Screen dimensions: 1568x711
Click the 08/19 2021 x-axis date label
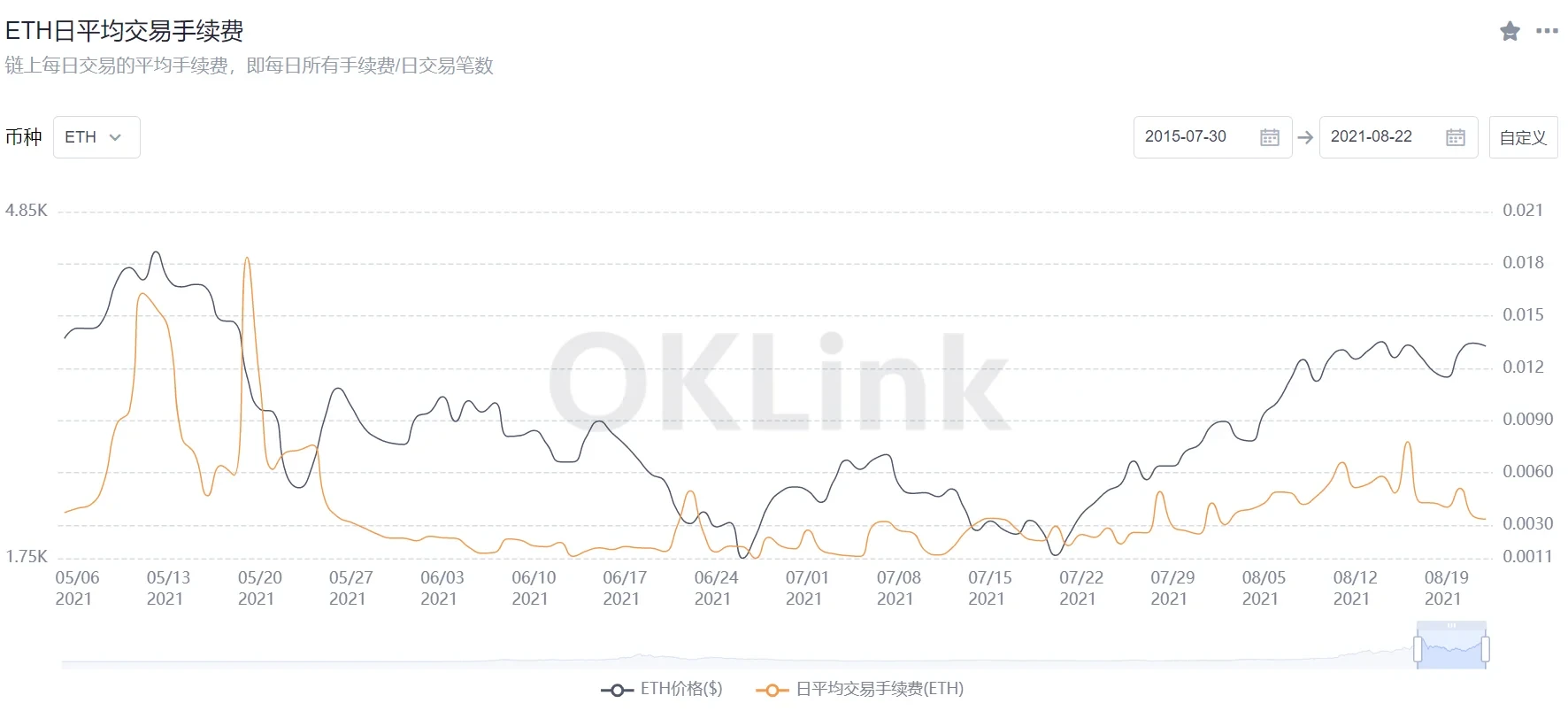coord(1445,588)
